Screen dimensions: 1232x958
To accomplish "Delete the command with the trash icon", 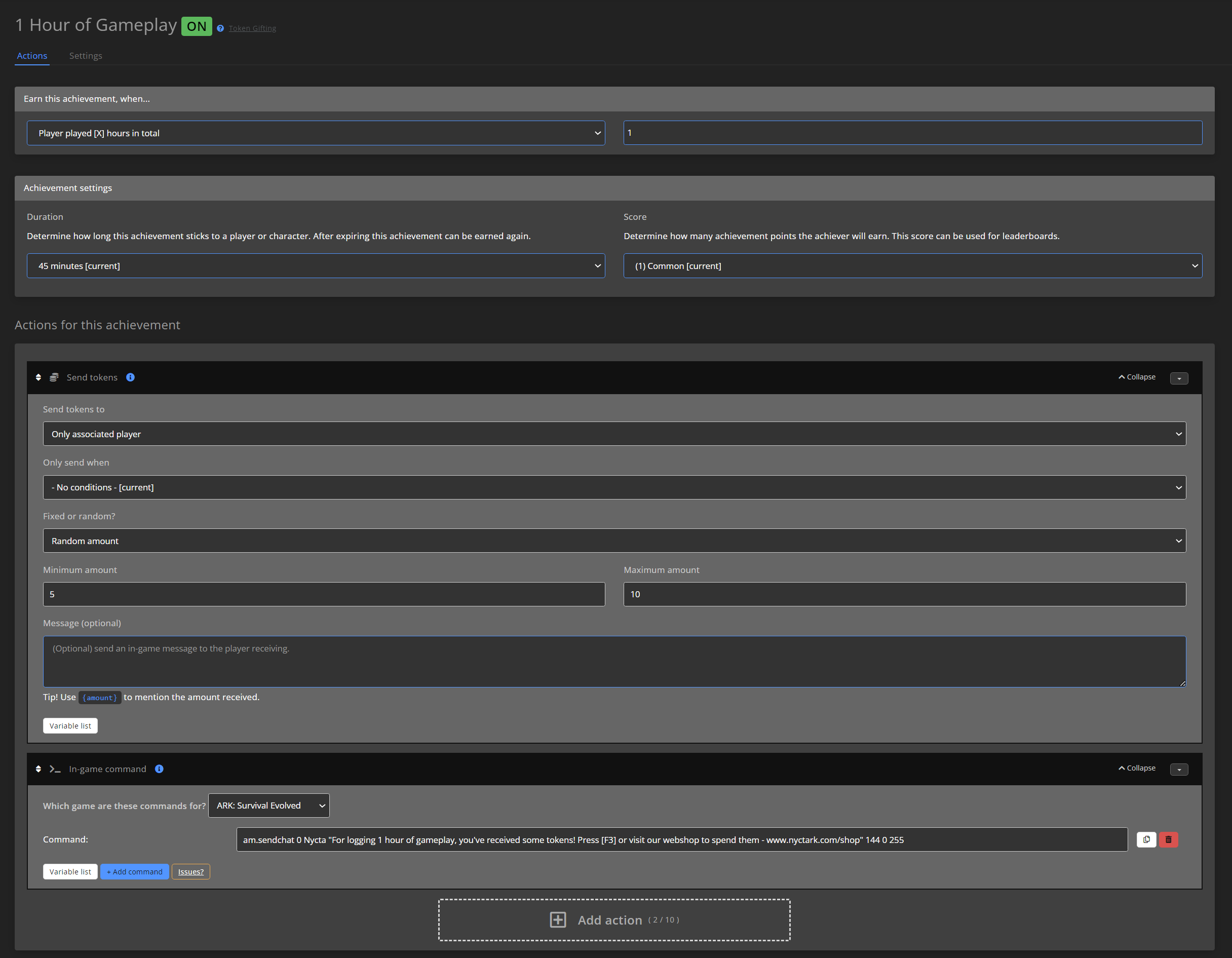I will tap(1169, 839).
